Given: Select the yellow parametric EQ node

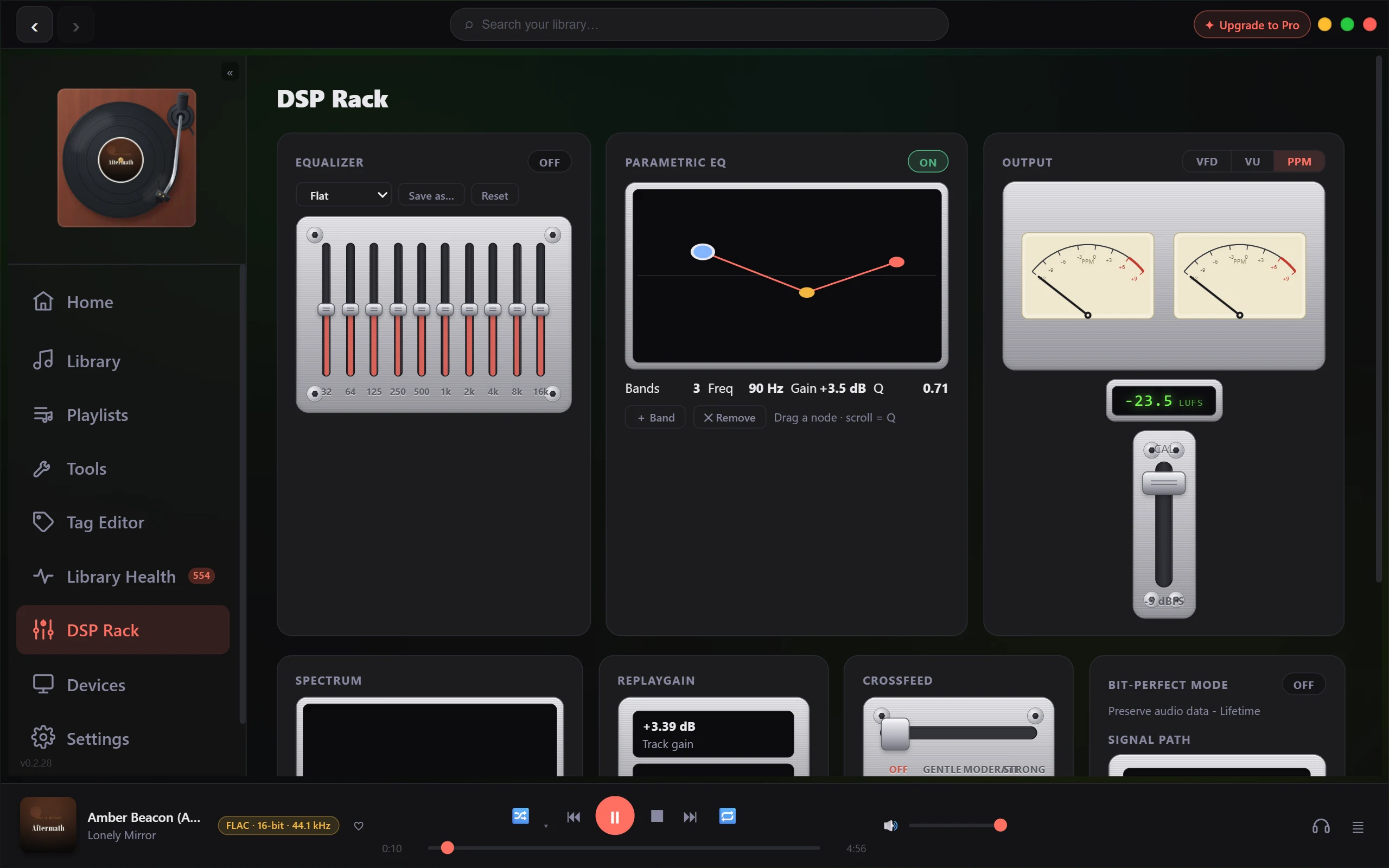Looking at the screenshot, I should (x=806, y=293).
